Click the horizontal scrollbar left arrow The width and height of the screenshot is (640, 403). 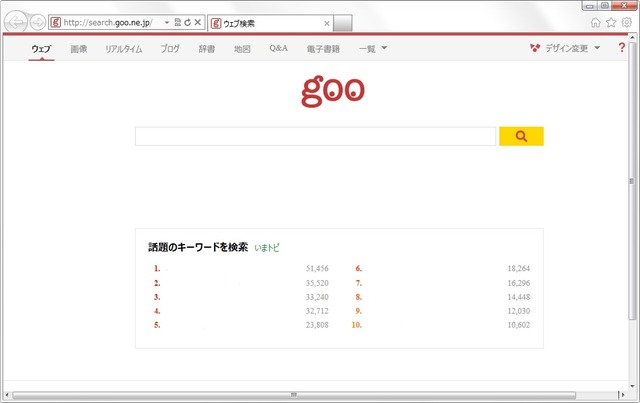tap(7, 395)
